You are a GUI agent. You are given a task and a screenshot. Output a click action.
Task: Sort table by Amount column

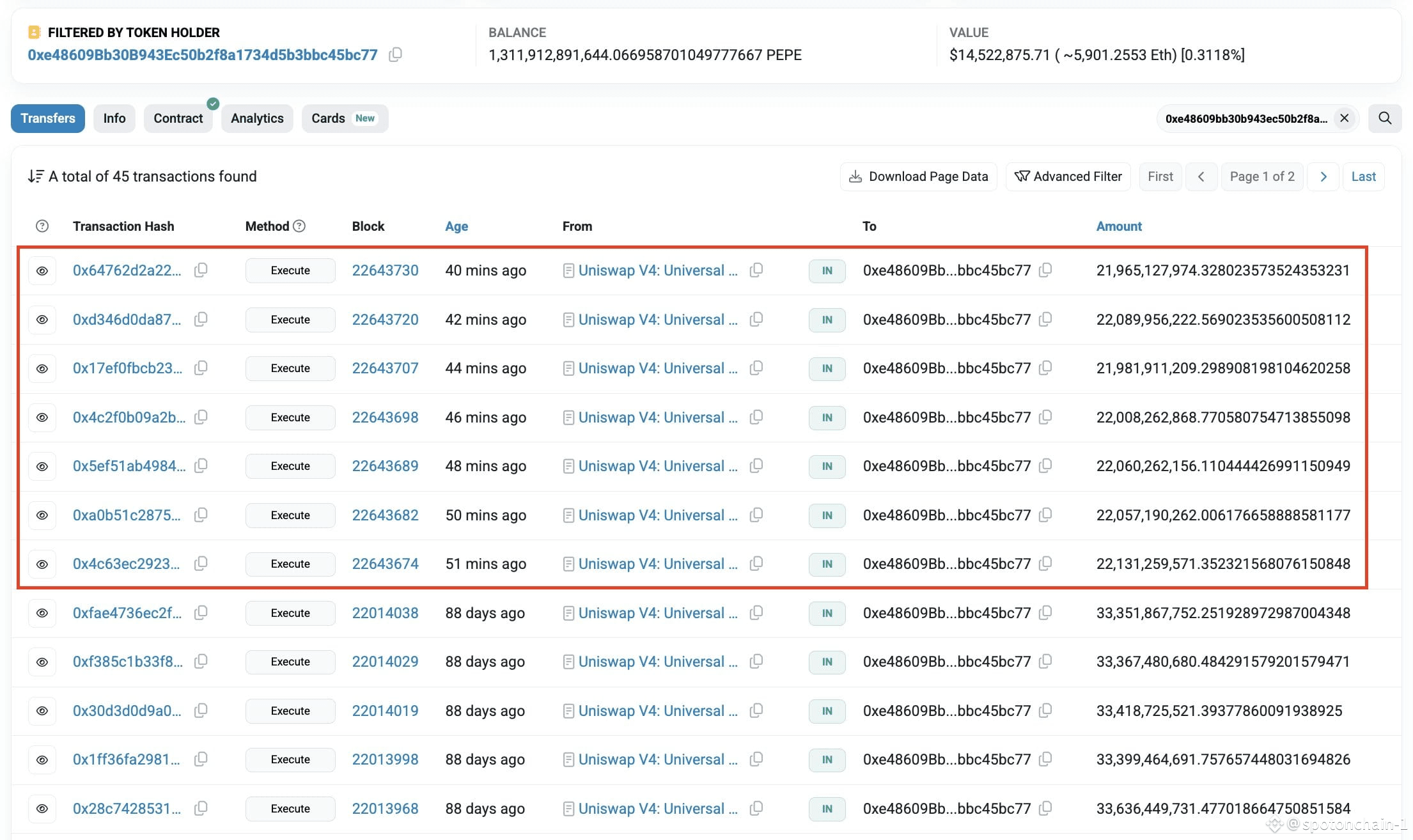[x=1119, y=226]
